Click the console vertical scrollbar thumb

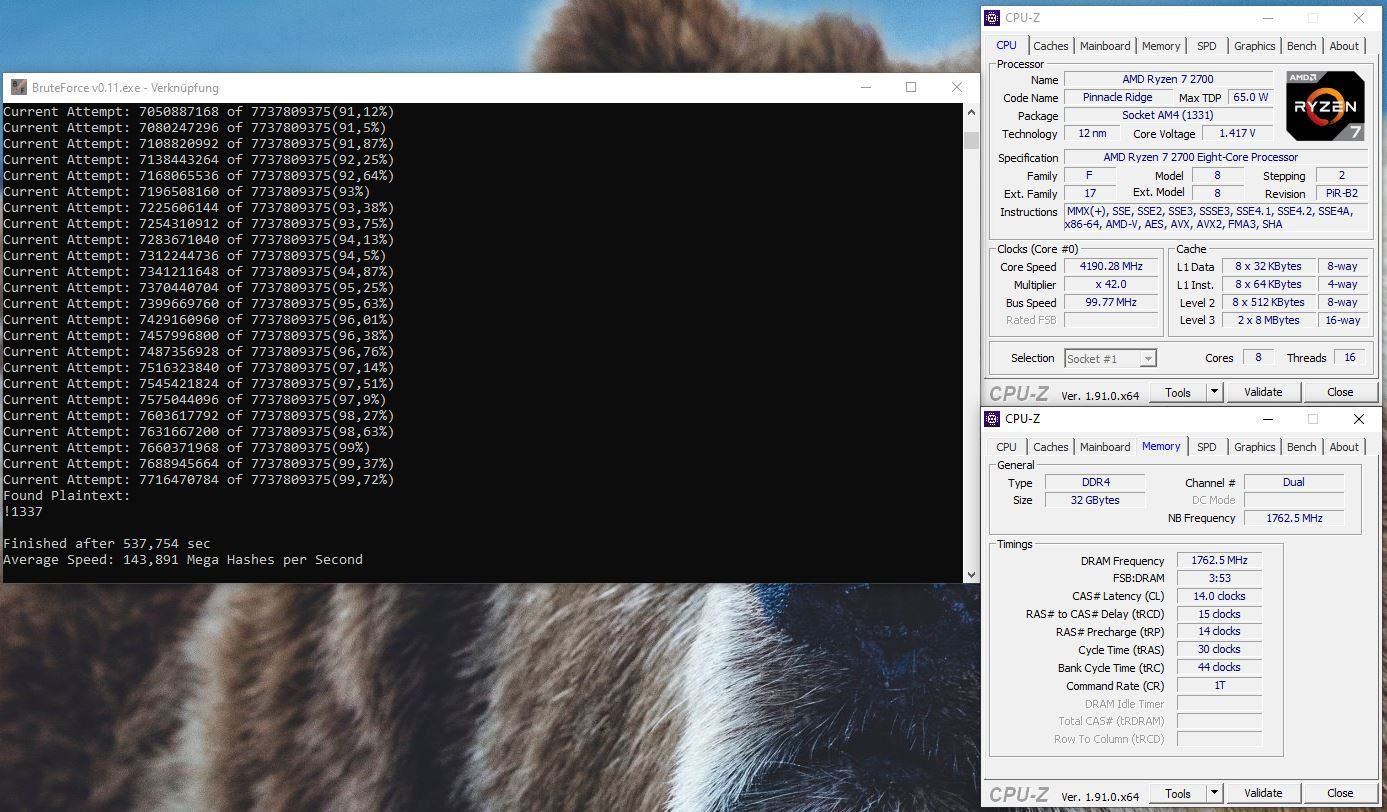[x=971, y=140]
